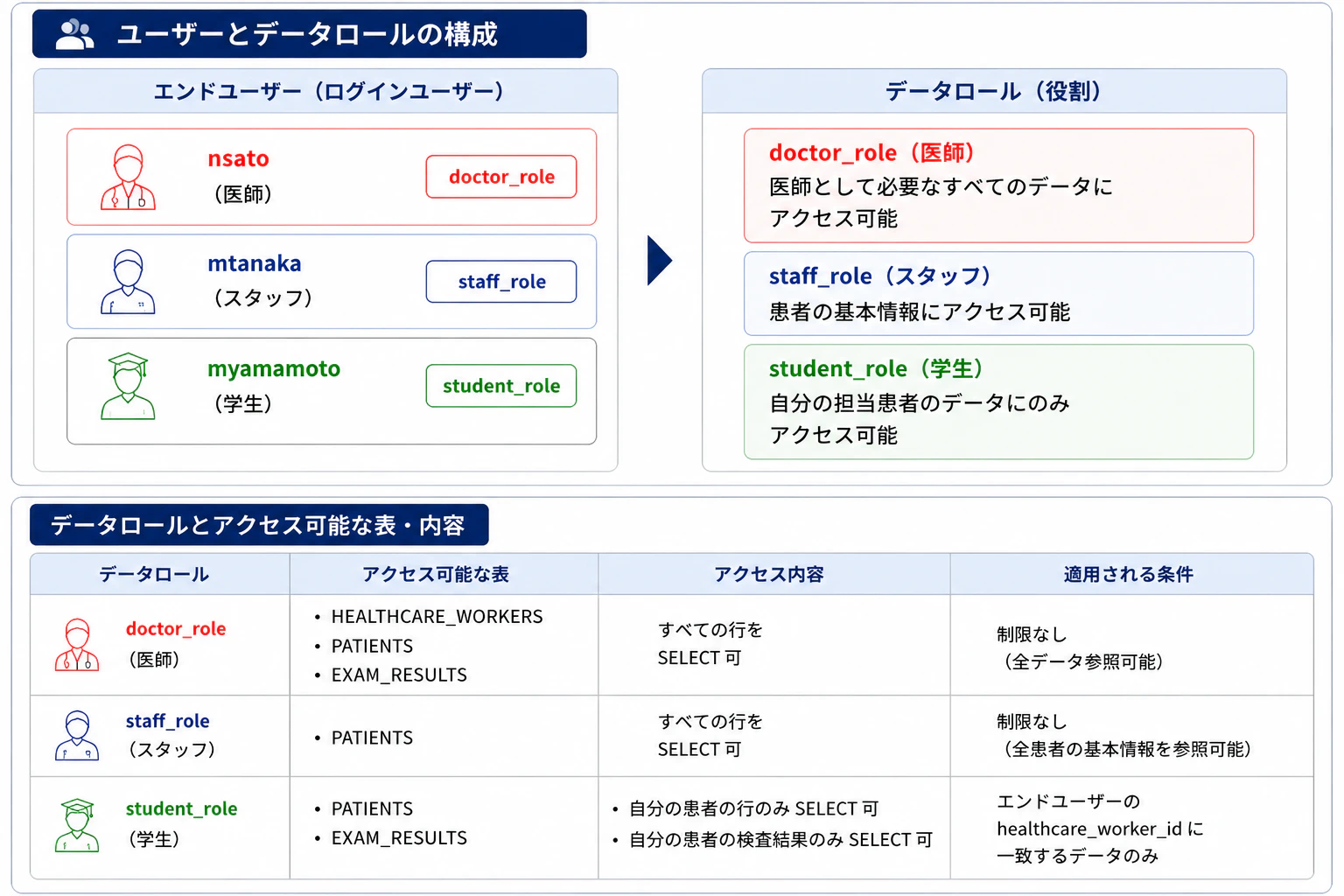Image resolution: width=1344 pixels, height=896 pixels.
Task: Click HEALTHCARE_WORKERS in doctor_role row
Action: pyautogui.click(x=437, y=617)
